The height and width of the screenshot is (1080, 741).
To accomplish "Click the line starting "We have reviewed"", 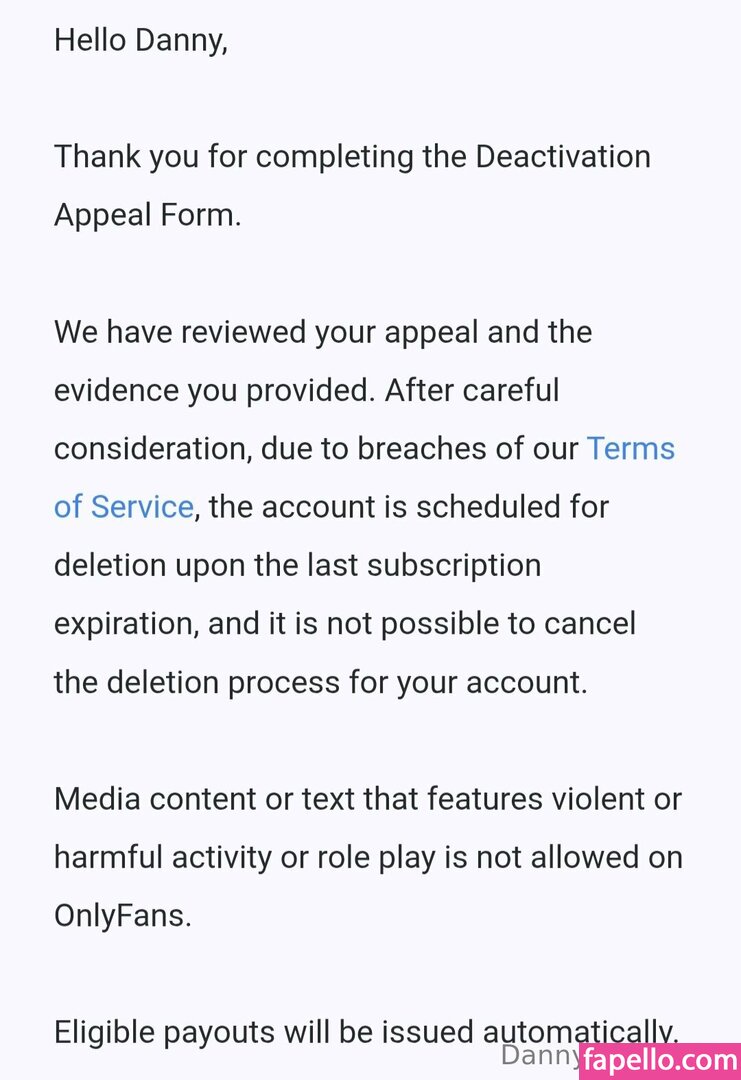I will coord(322,332).
